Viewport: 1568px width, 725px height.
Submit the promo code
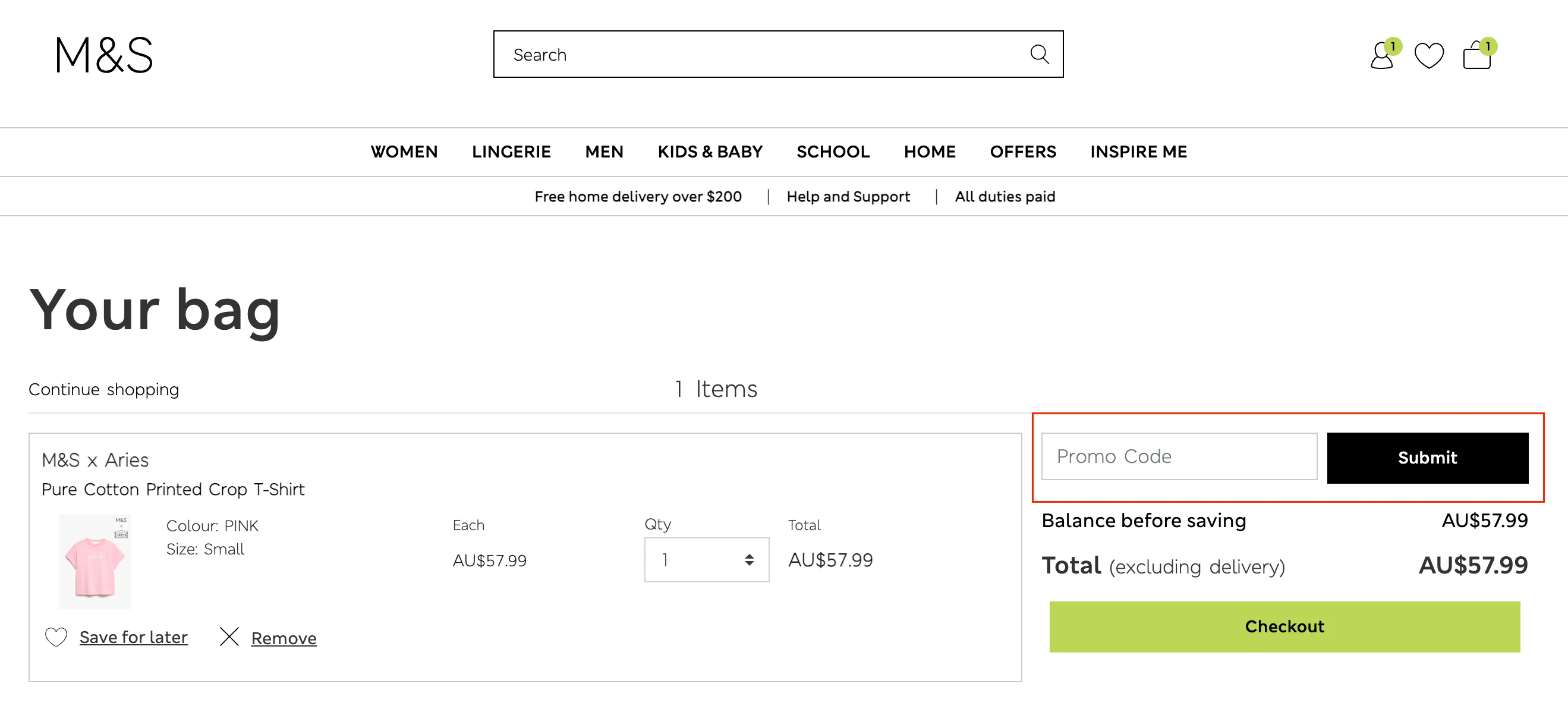click(x=1427, y=458)
